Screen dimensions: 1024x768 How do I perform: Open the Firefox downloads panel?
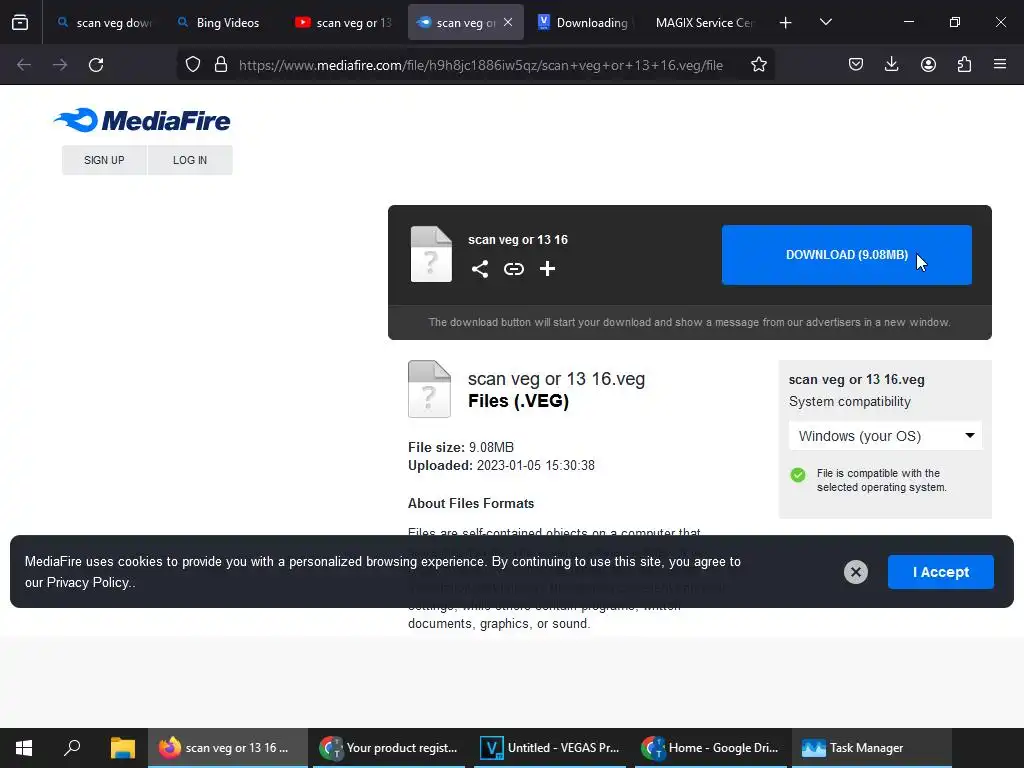pyautogui.click(x=891, y=65)
